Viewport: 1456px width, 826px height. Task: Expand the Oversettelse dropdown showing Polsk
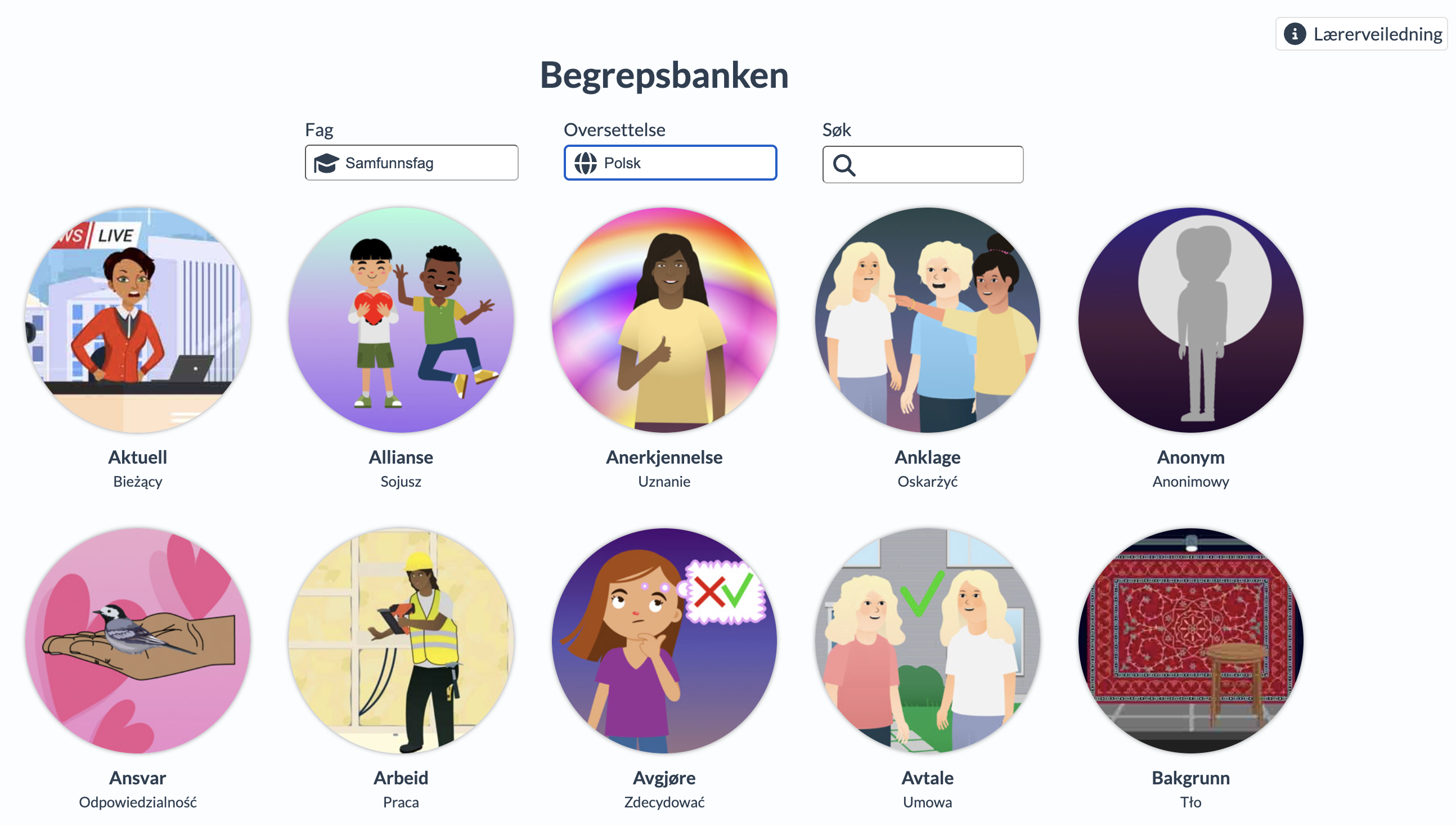point(670,163)
